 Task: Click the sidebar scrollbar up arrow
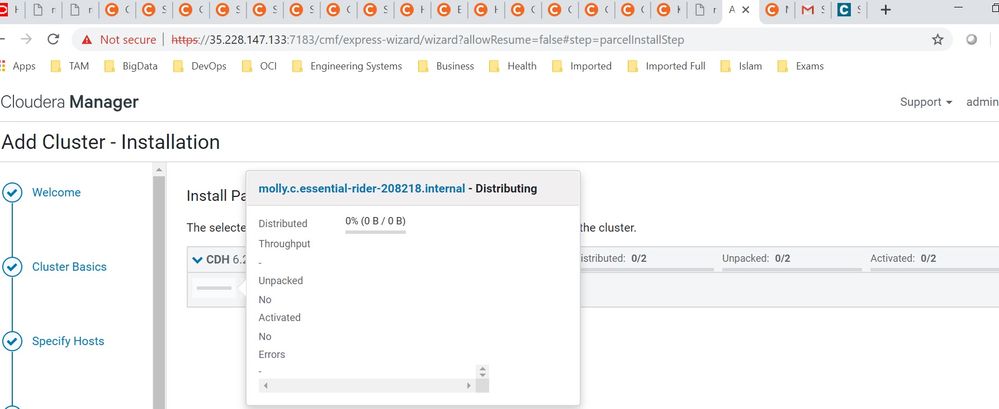(x=159, y=169)
